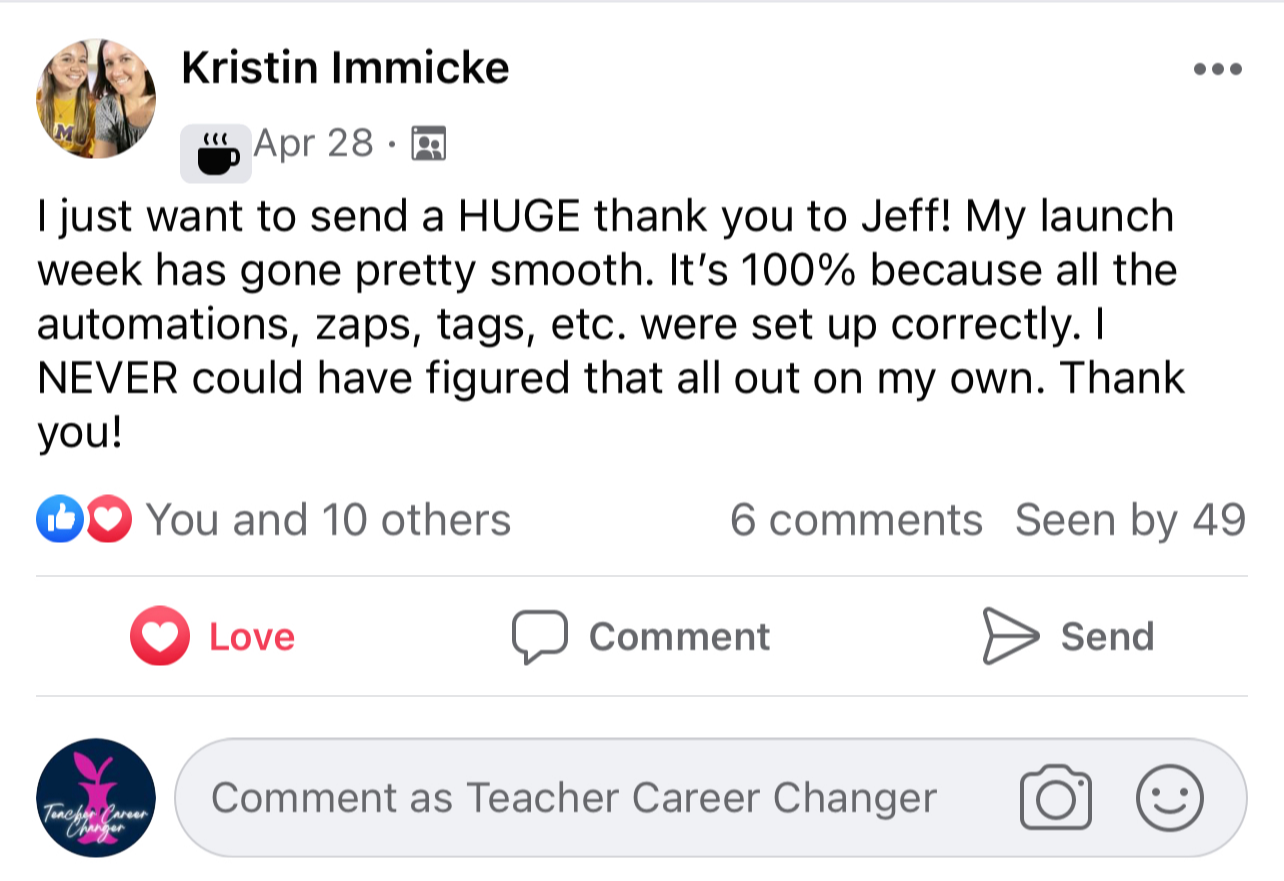Tap the Teacher Career Changer page avatar
Screen dimensions: 1284x881
point(96,798)
